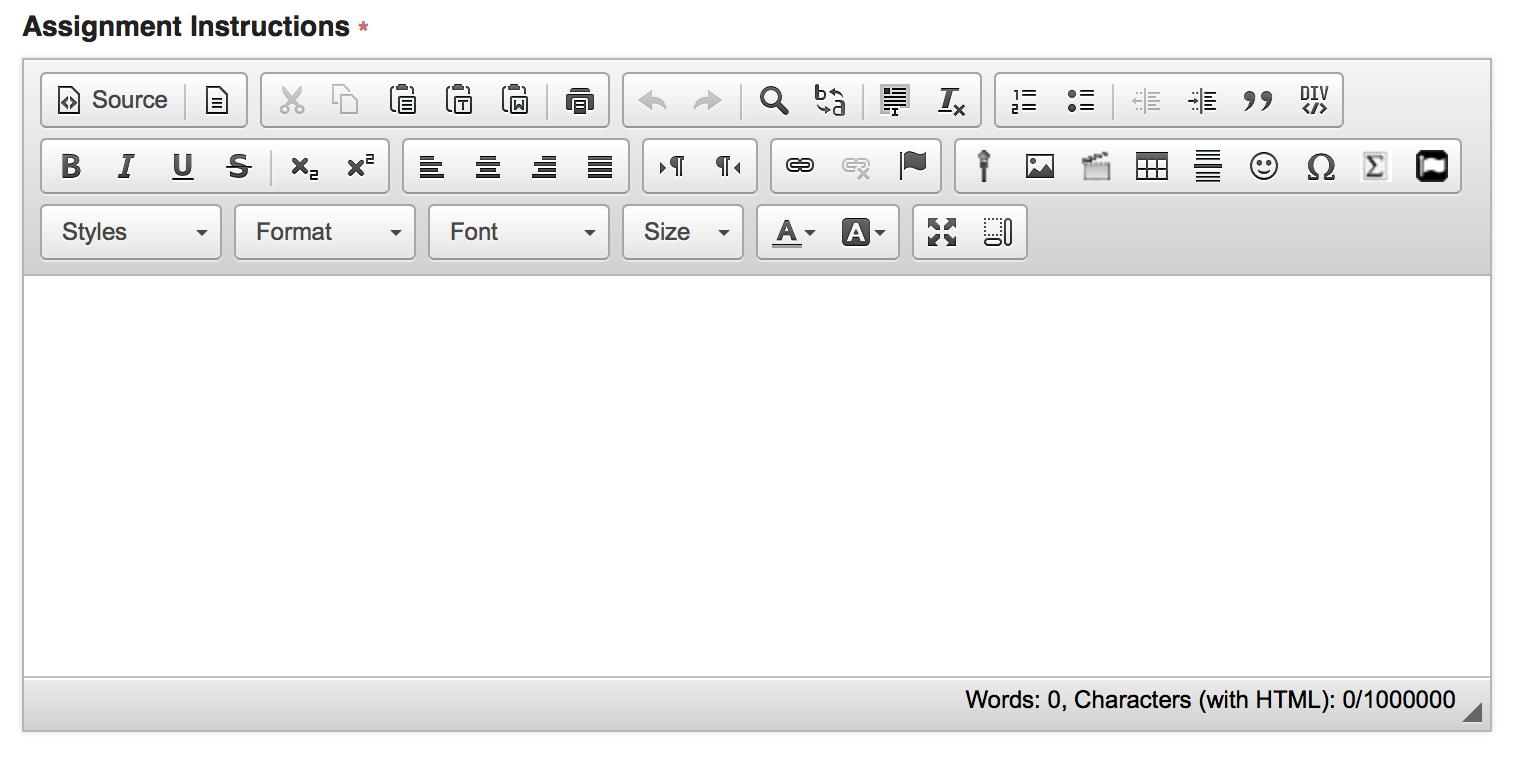The height and width of the screenshot is (758, 1532).
Task: Insert a hyperlink
Action: coord(800,166)
